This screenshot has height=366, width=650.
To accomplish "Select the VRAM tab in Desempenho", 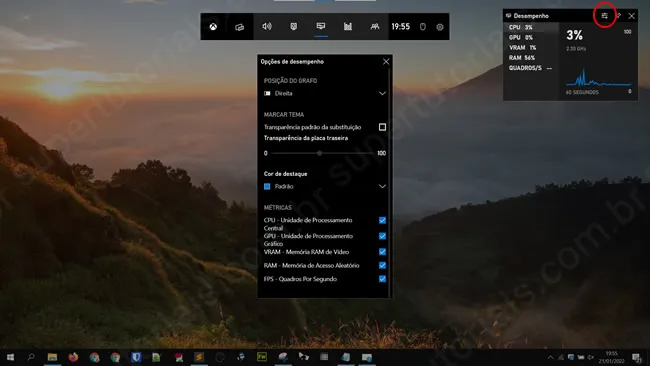I will pos(531,48).
